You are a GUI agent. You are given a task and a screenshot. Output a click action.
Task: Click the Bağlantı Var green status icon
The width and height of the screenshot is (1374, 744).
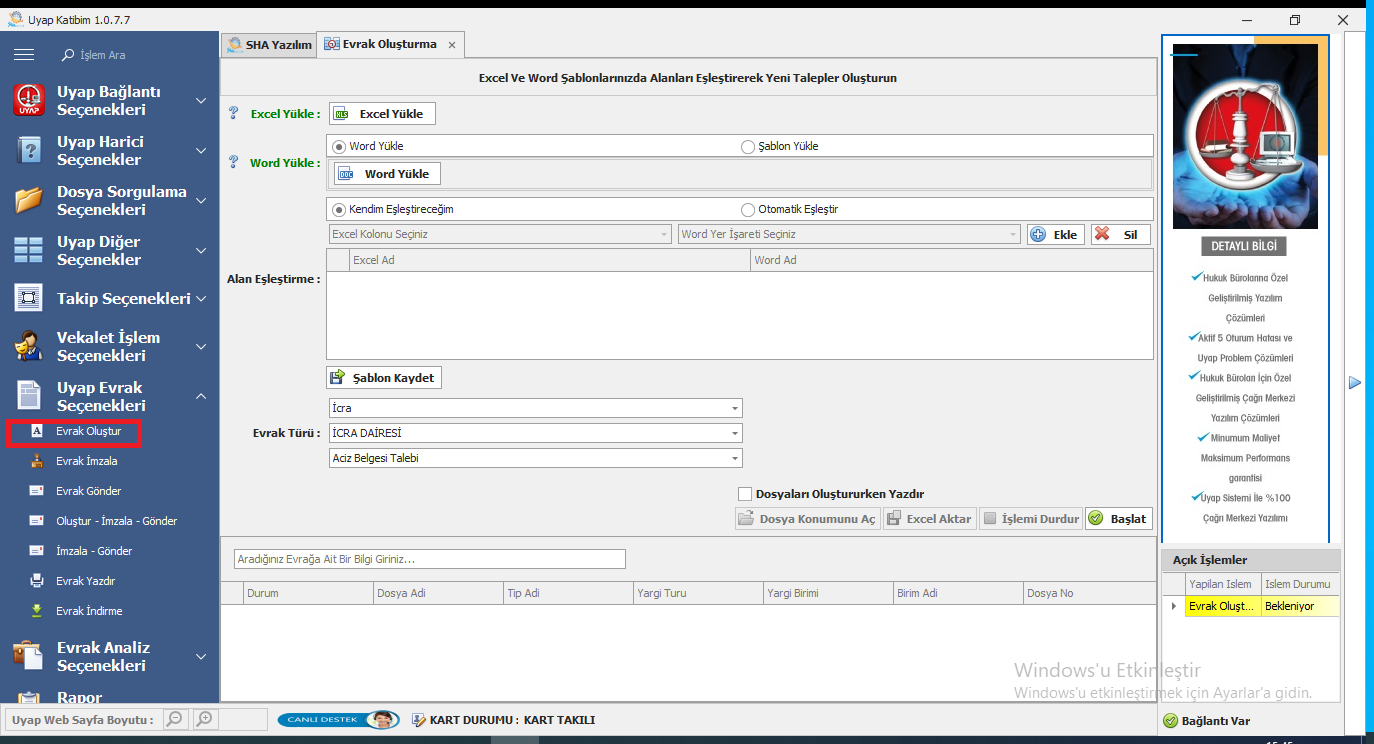coord(1171,720)
